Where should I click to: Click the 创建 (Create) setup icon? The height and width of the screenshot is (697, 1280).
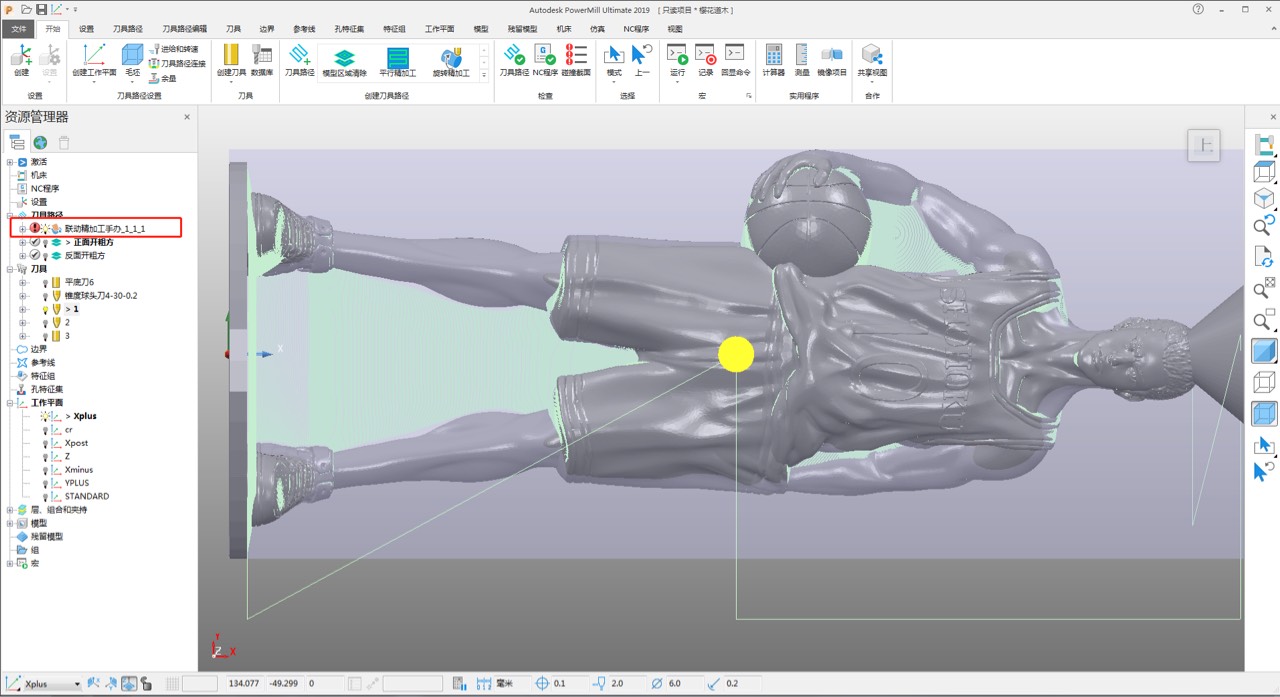21,56
